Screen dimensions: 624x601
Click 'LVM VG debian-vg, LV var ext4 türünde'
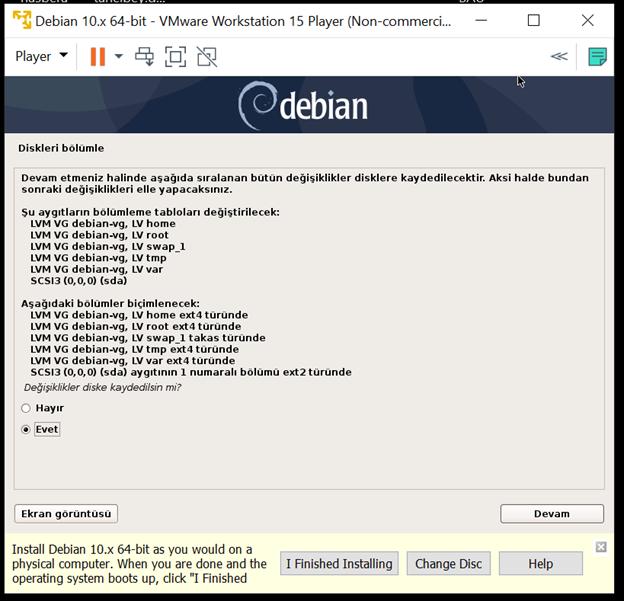click(133, 361)
